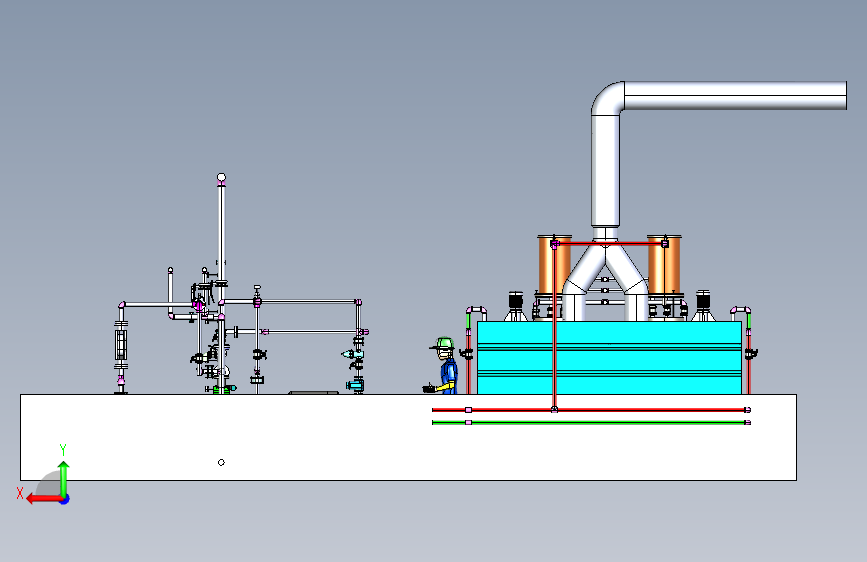Select the sight-glass flow meter on leftmost pipe
This screenshot has height=562, width=867.
point(121,345)
